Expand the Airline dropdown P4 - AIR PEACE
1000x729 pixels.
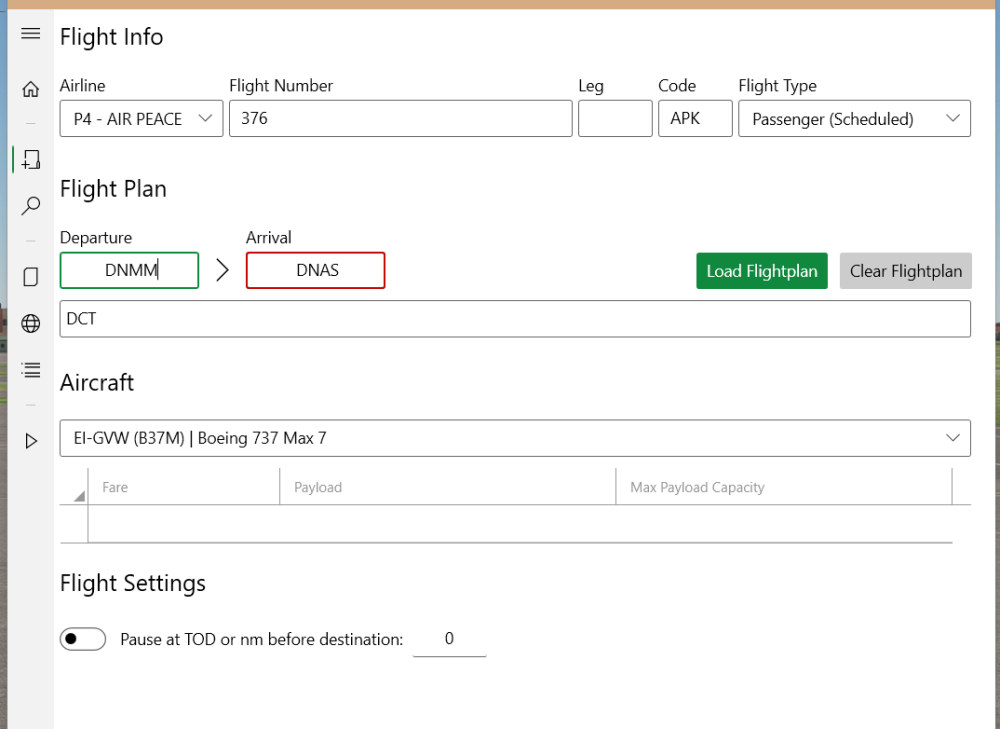point(141,119)
